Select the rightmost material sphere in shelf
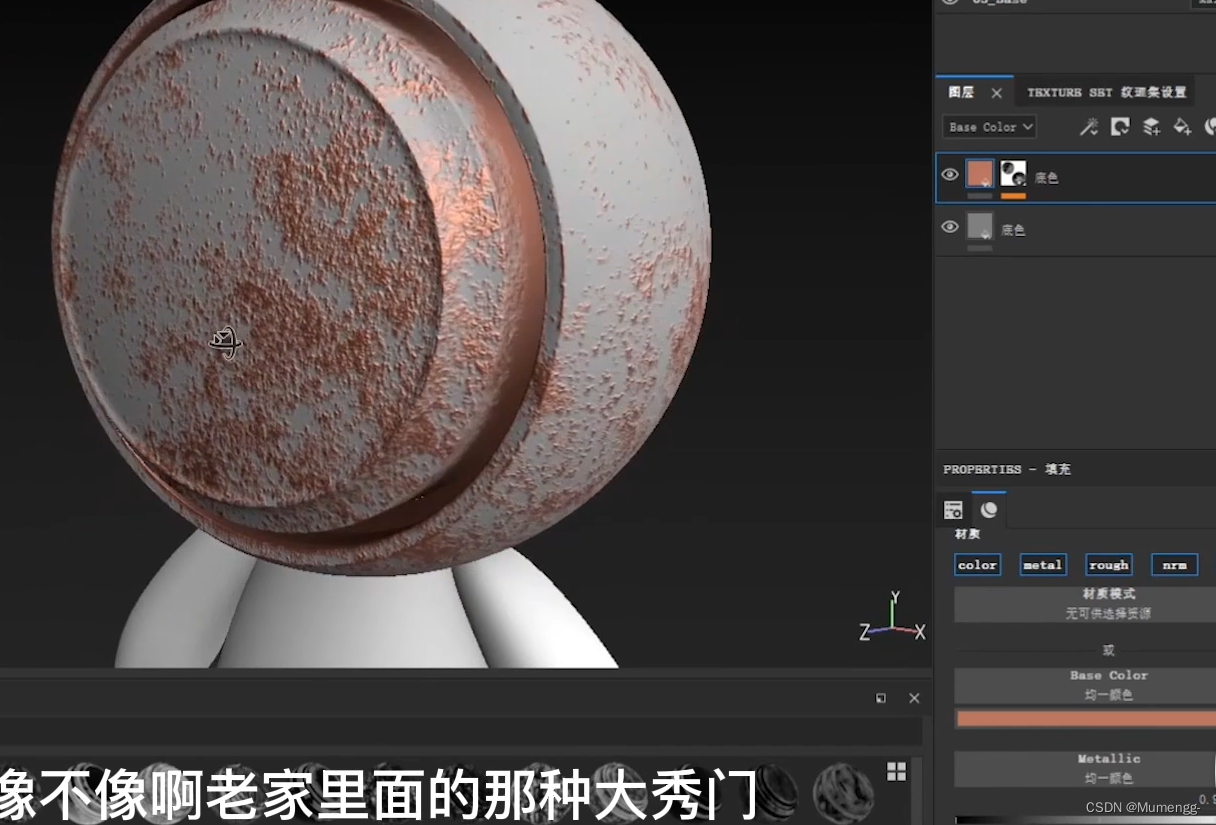This screenshot has height=825, width=1216. pyautogui.click(x=842, y=791)
